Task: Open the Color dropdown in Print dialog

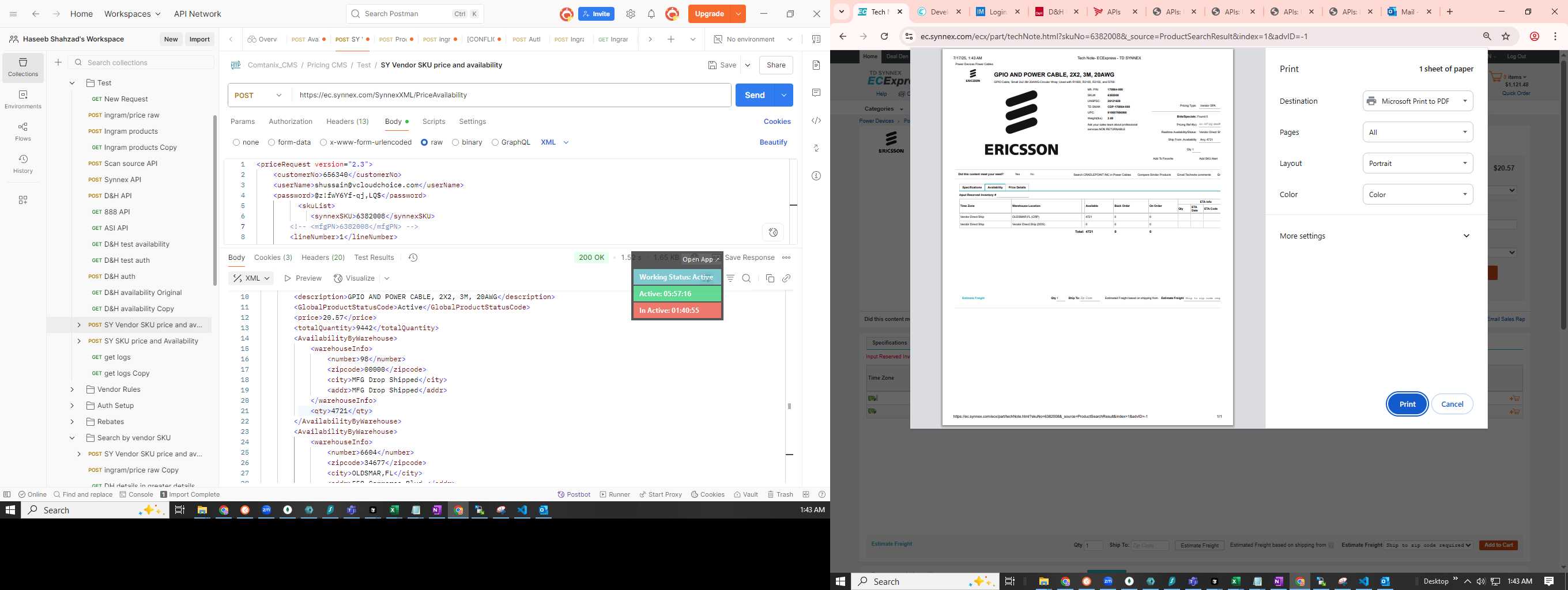Action: pyautogui.click(x=1418, y=194)
